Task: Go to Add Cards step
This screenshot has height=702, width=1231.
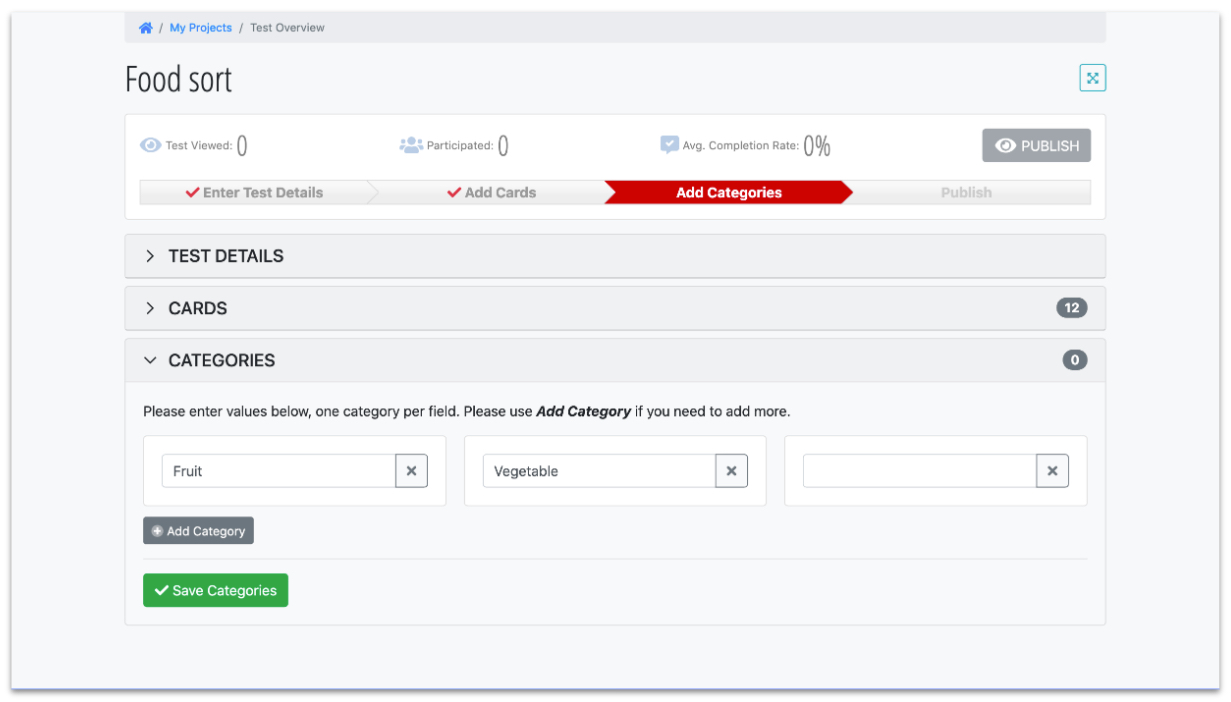Action: 491,192
